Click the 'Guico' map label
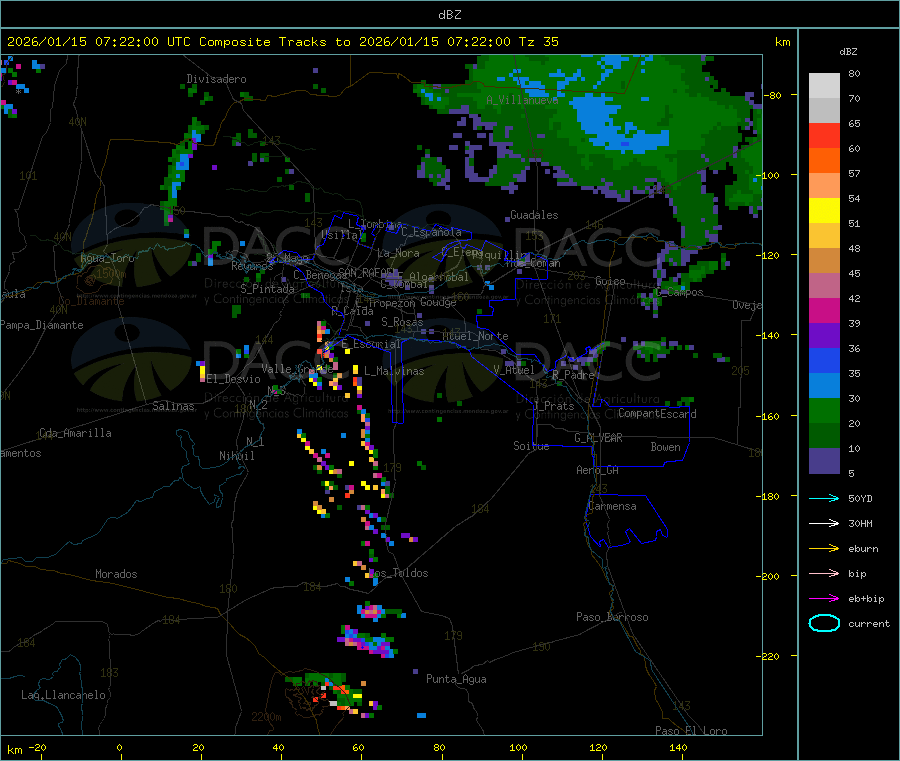Viewport: 900px width, 761px height. [610, 281]
